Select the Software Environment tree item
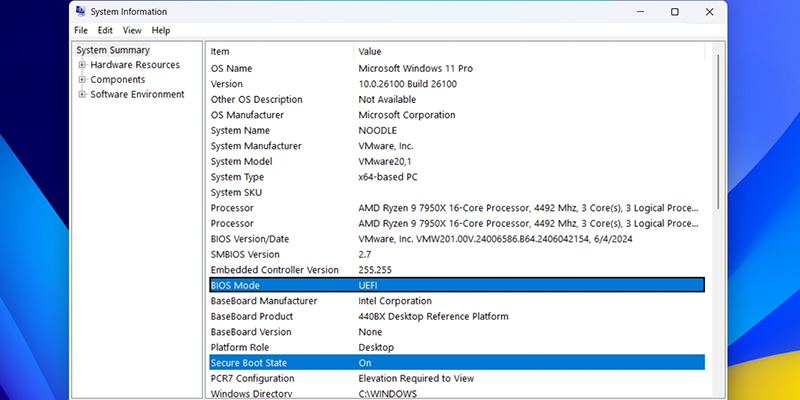The height and width of the screenshot is (400, 800). pos(137,95)
